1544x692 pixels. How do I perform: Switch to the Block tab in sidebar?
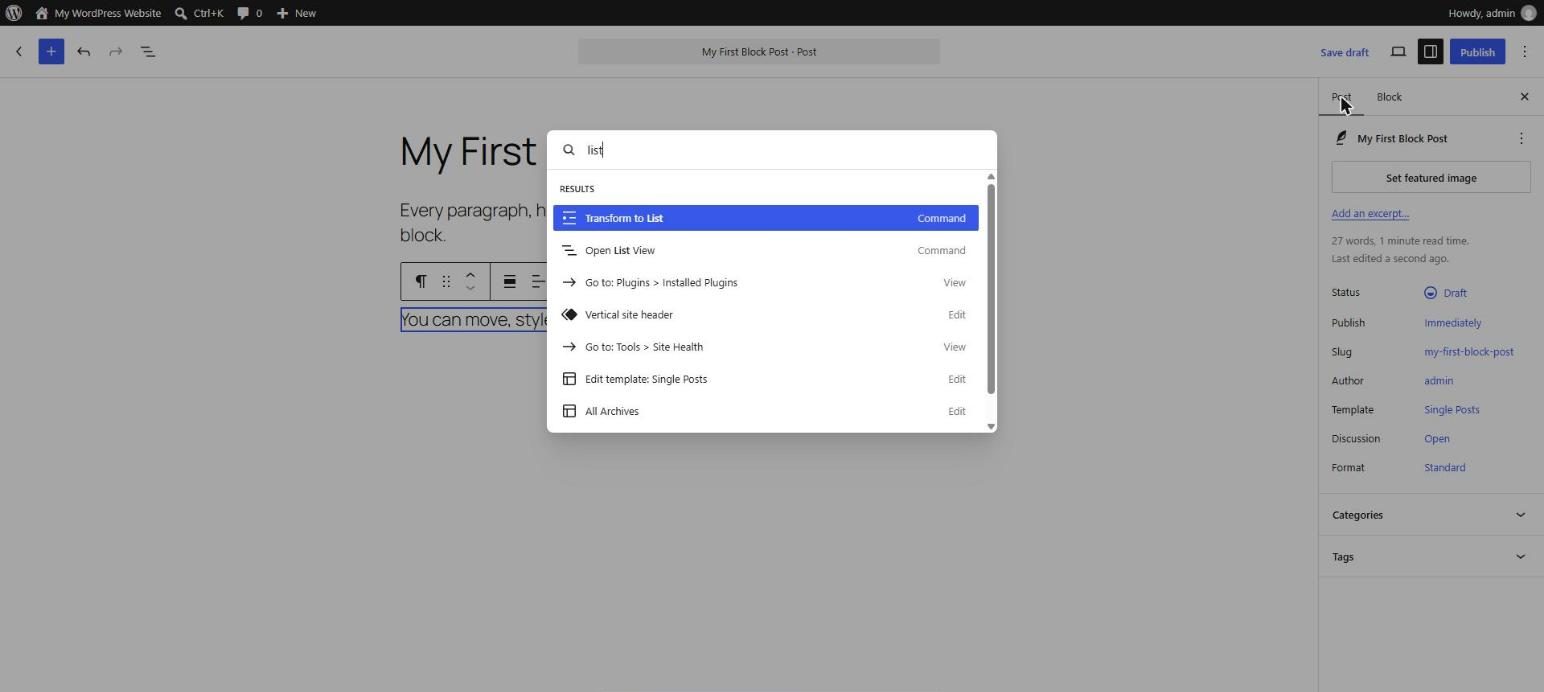tap(1389, 97)
